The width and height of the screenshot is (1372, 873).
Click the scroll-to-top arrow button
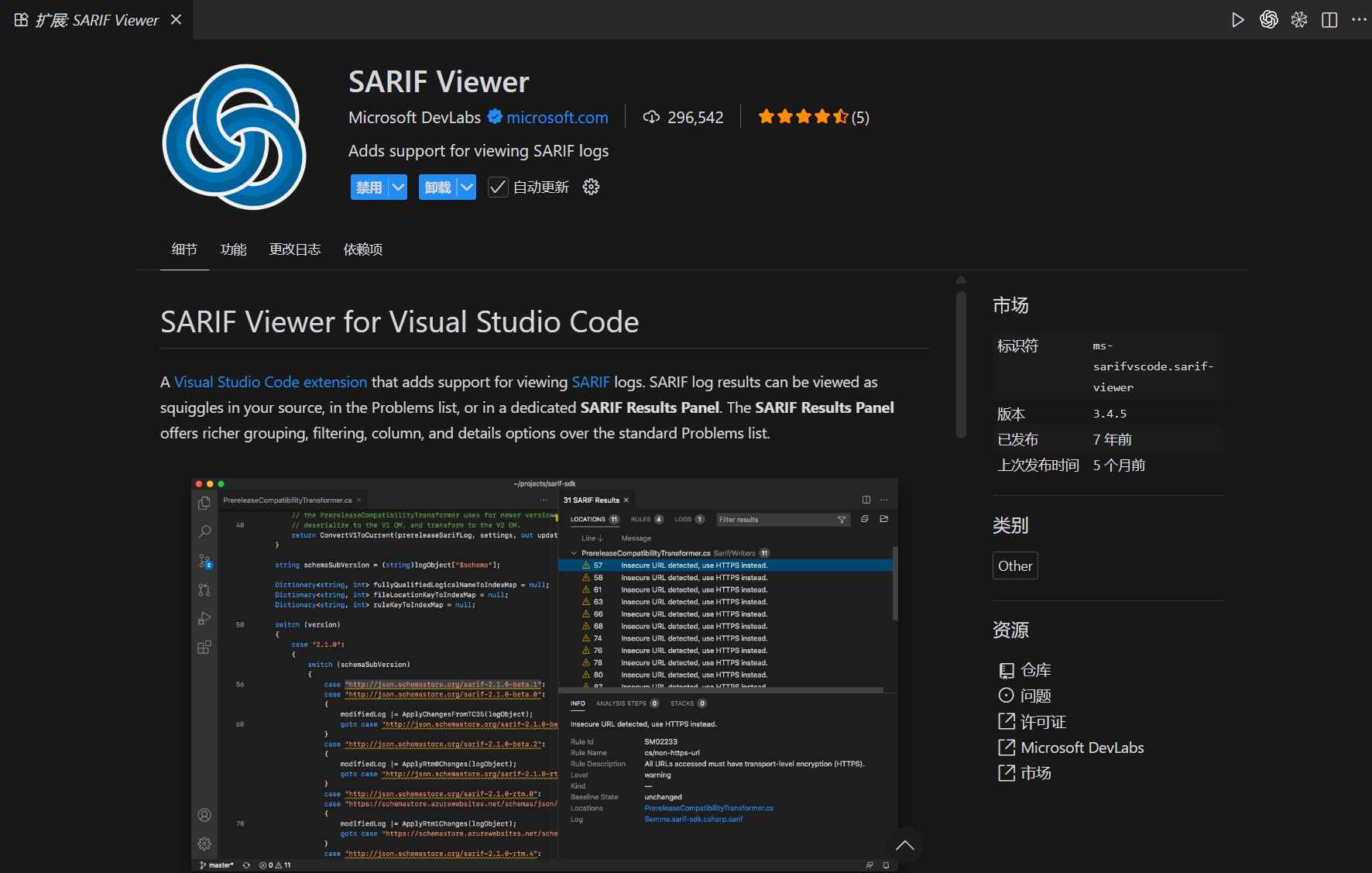[904, 845]
